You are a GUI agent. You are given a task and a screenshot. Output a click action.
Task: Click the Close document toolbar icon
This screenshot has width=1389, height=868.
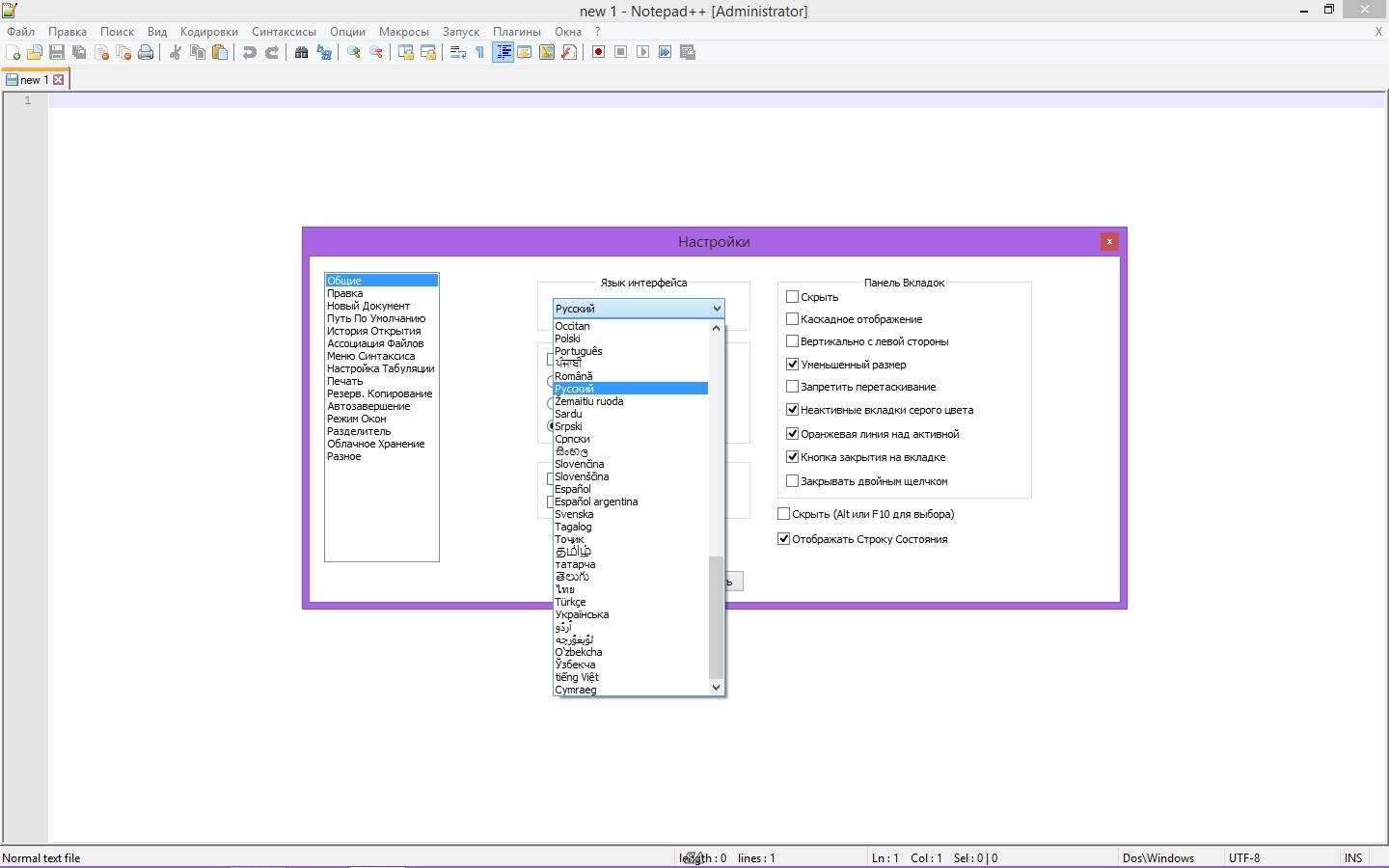coord(101,52)
